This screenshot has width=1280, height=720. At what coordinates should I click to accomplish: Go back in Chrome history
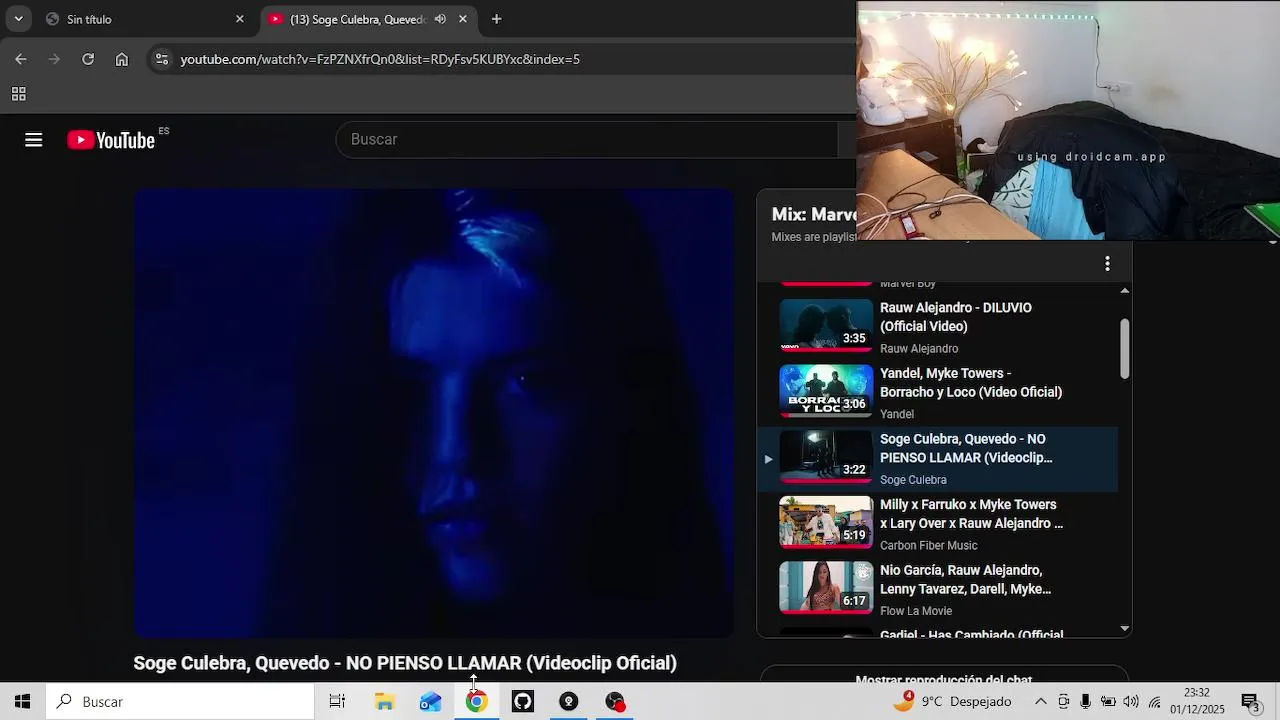click(x=21, y=59)
